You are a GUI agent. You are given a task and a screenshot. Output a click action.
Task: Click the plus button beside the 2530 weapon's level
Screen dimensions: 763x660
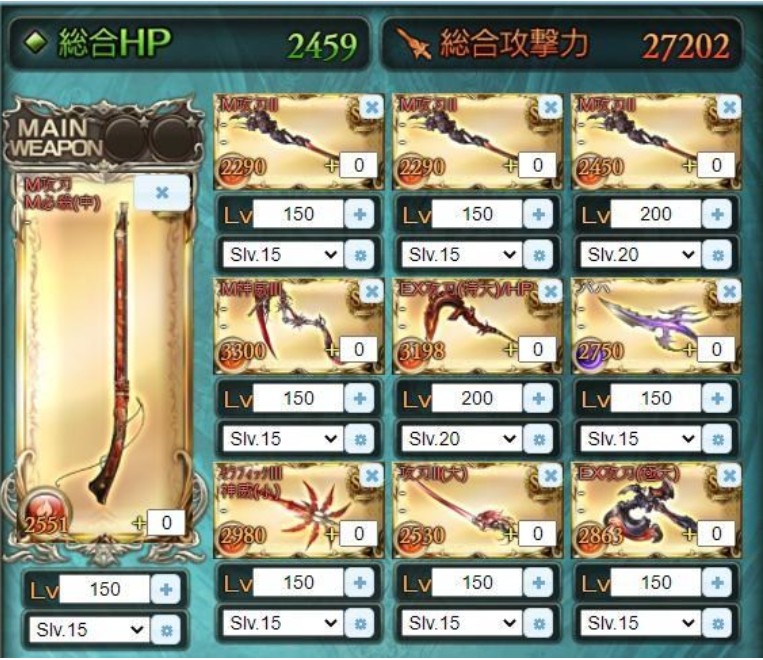click(x=539, y=583)
